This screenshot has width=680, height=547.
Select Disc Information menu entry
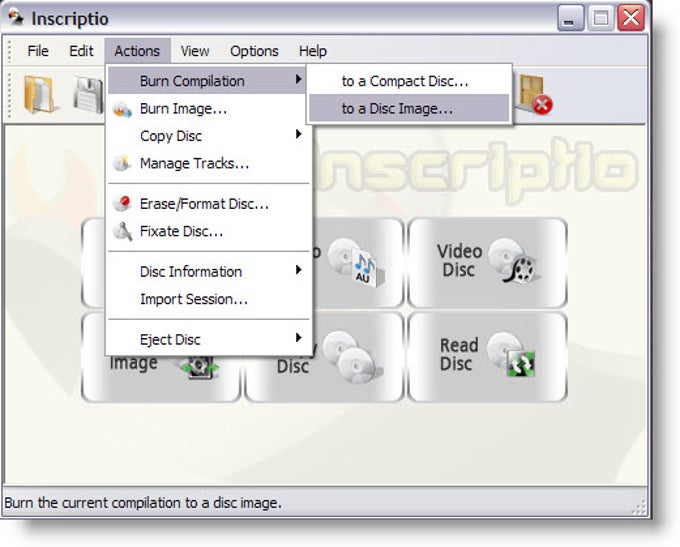(207, 272)
